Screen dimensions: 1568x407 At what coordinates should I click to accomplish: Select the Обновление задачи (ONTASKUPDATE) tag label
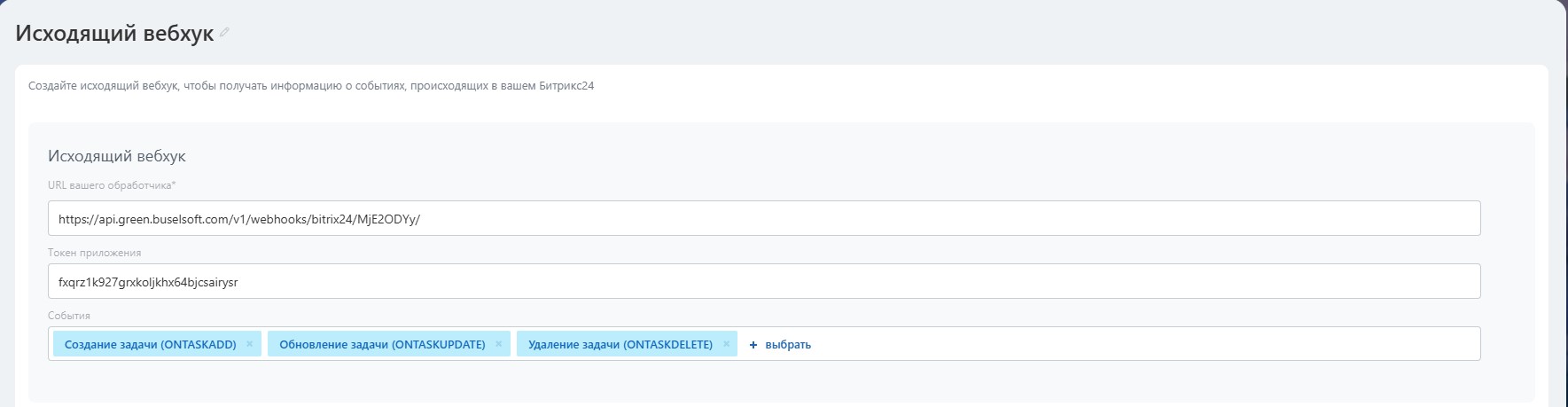pos(382,345)
